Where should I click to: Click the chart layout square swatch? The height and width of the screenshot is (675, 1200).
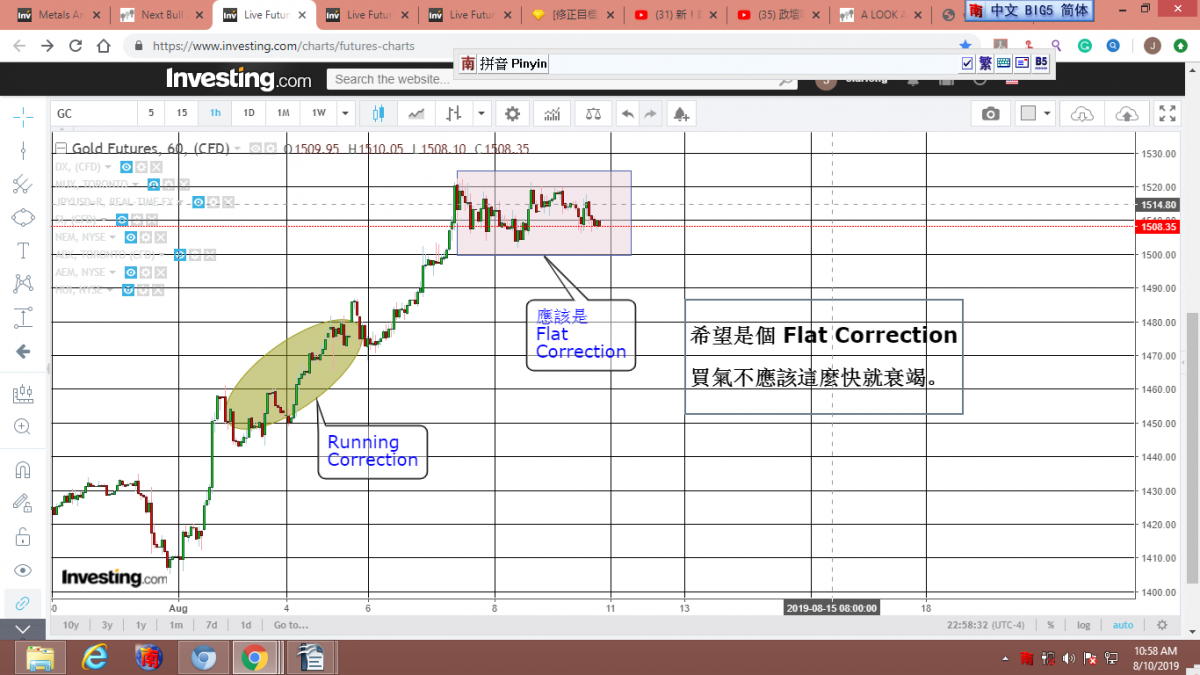1027,113
